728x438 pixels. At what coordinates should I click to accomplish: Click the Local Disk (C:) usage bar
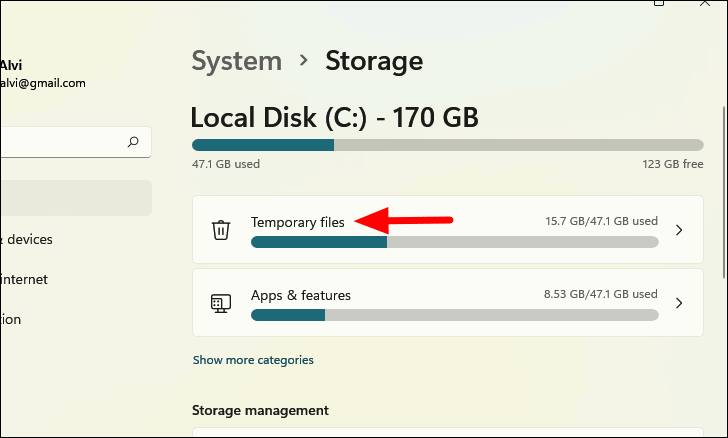coord(447,145)
